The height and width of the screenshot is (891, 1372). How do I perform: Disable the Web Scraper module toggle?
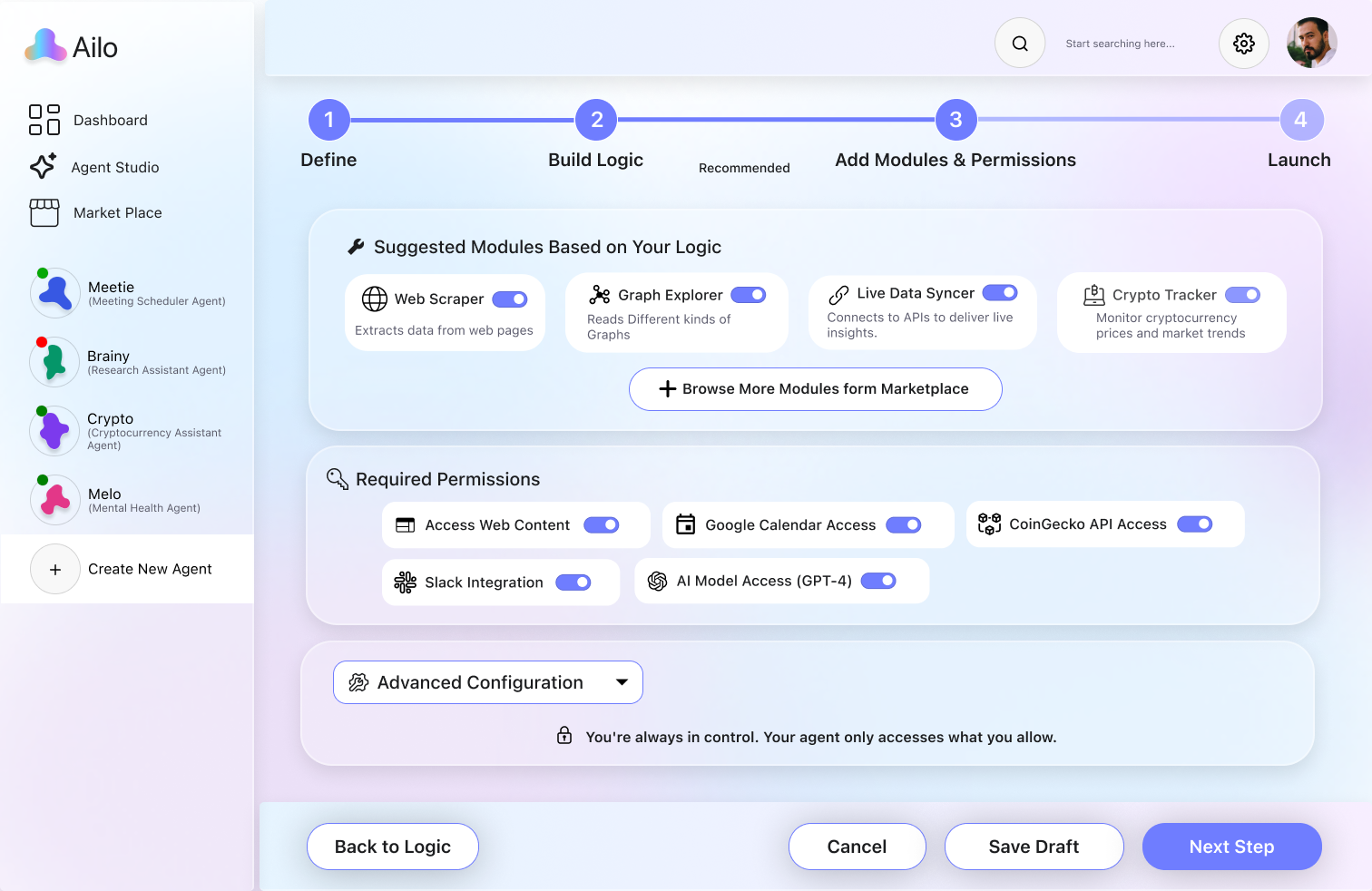click(510, 299)
